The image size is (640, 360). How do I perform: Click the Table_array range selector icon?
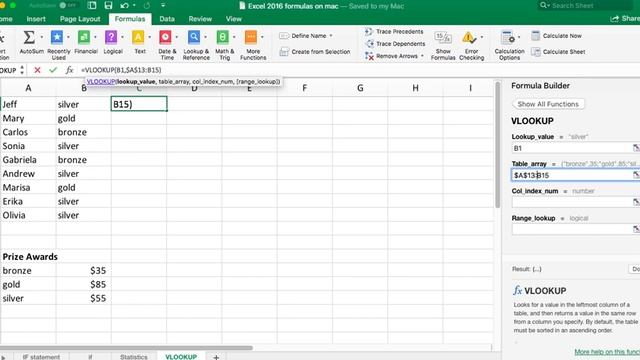[x=636, y=175]
